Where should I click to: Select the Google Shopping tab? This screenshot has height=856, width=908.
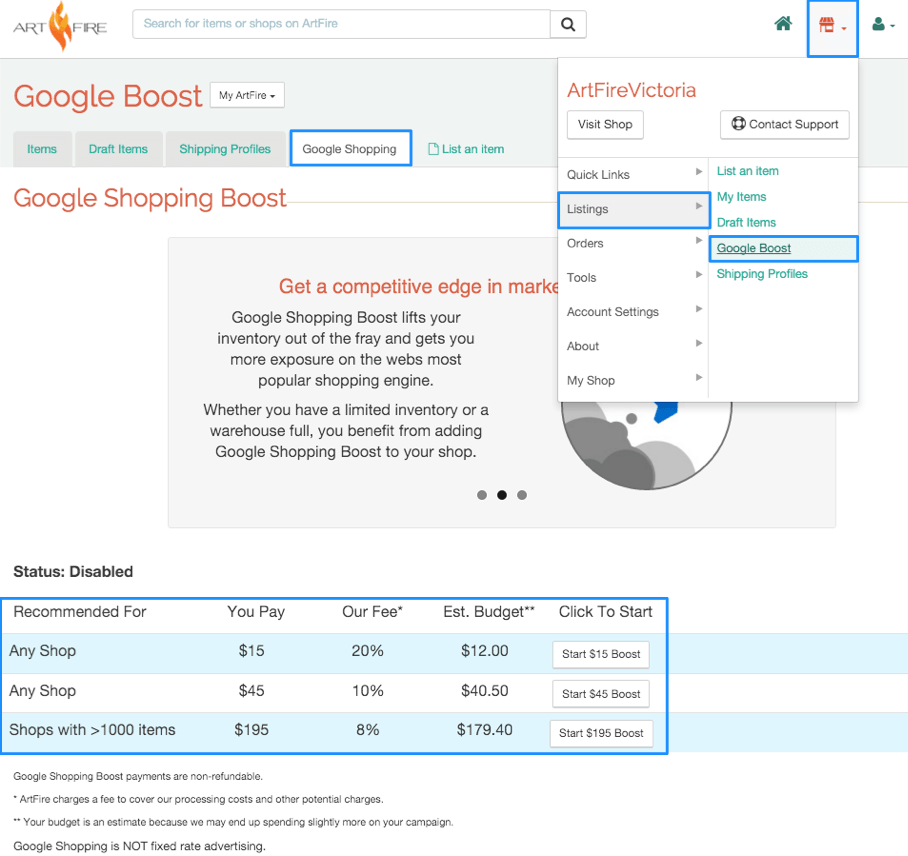coord(350,149)
